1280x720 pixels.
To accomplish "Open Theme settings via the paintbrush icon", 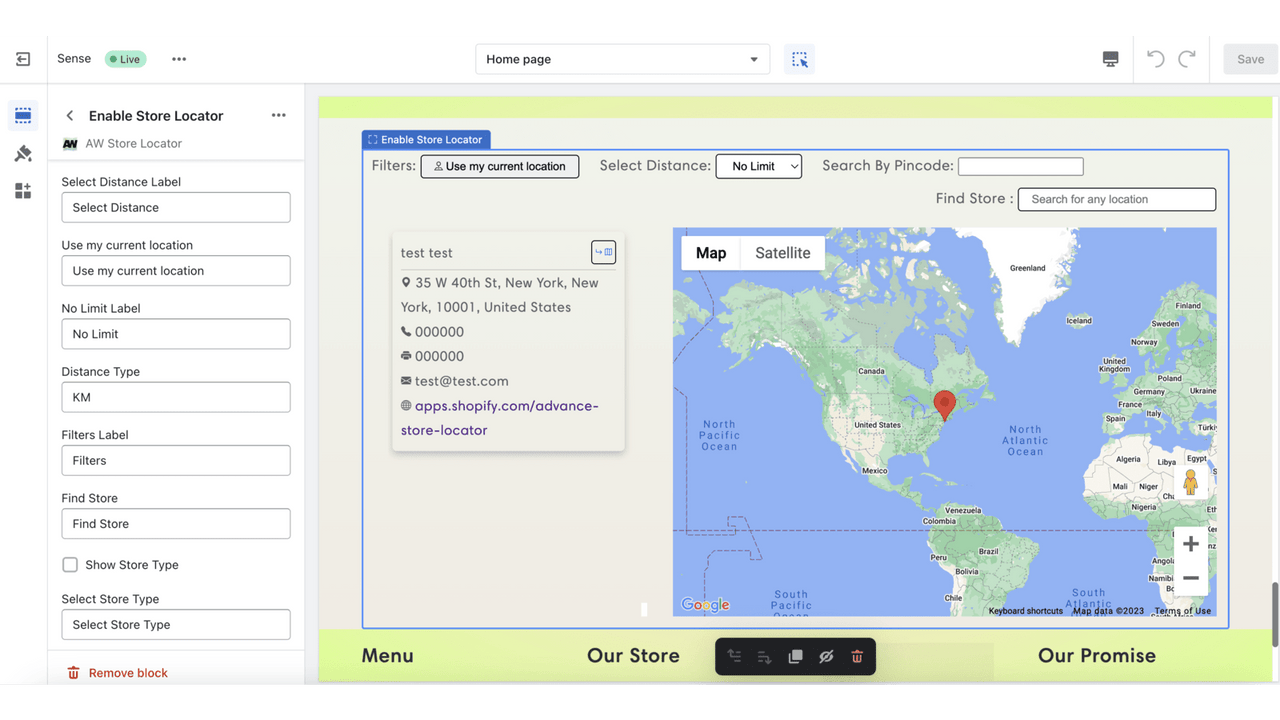I will [22, 152].
